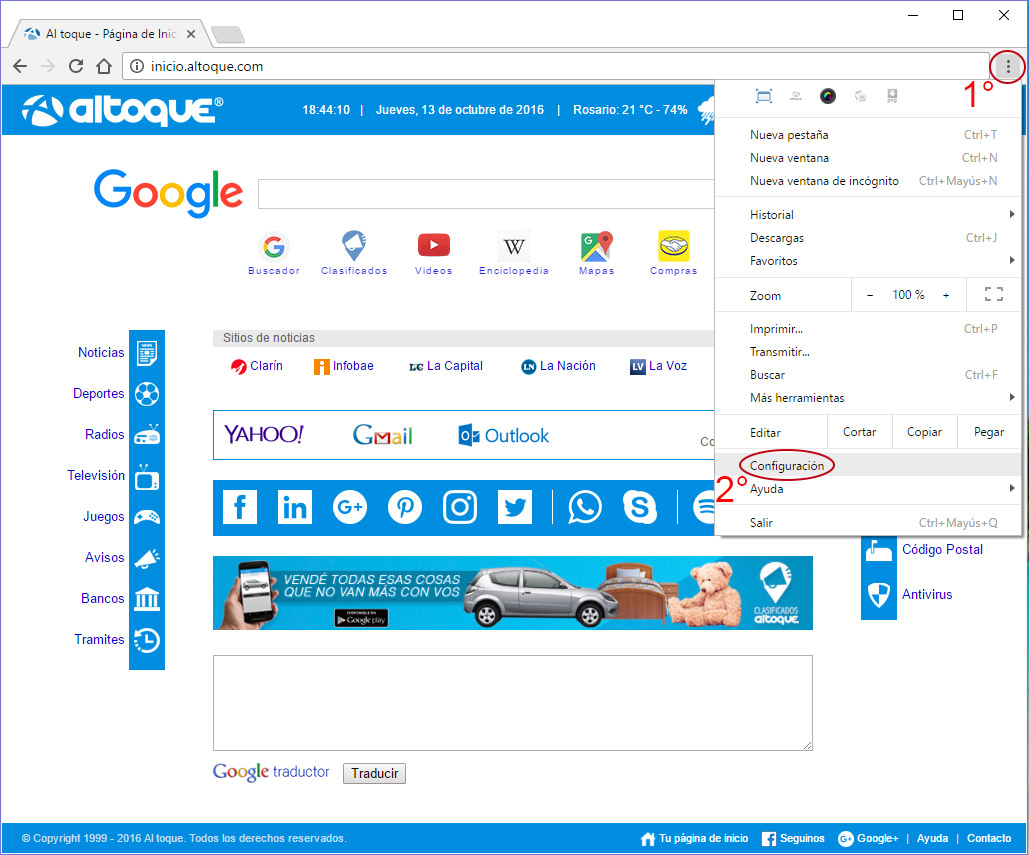Screen dimensions: 1029x855
Task: Click the Facebook icon
Action: point(240,507)
